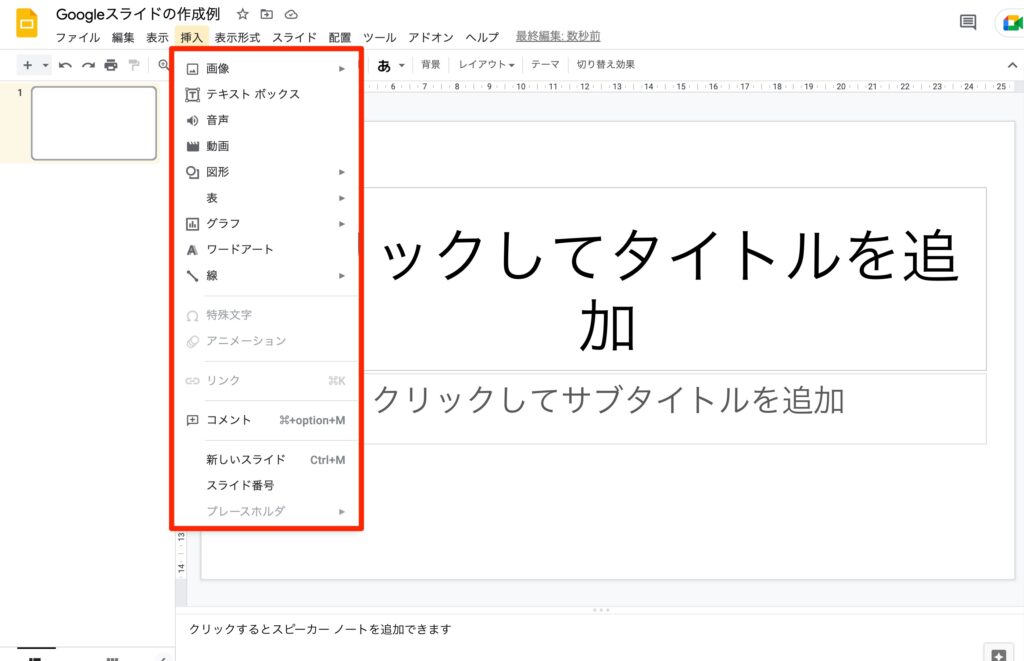Undo the last action
This screenshot has height=661, width=1024.
pyautogui.click(x=65, y=65)
